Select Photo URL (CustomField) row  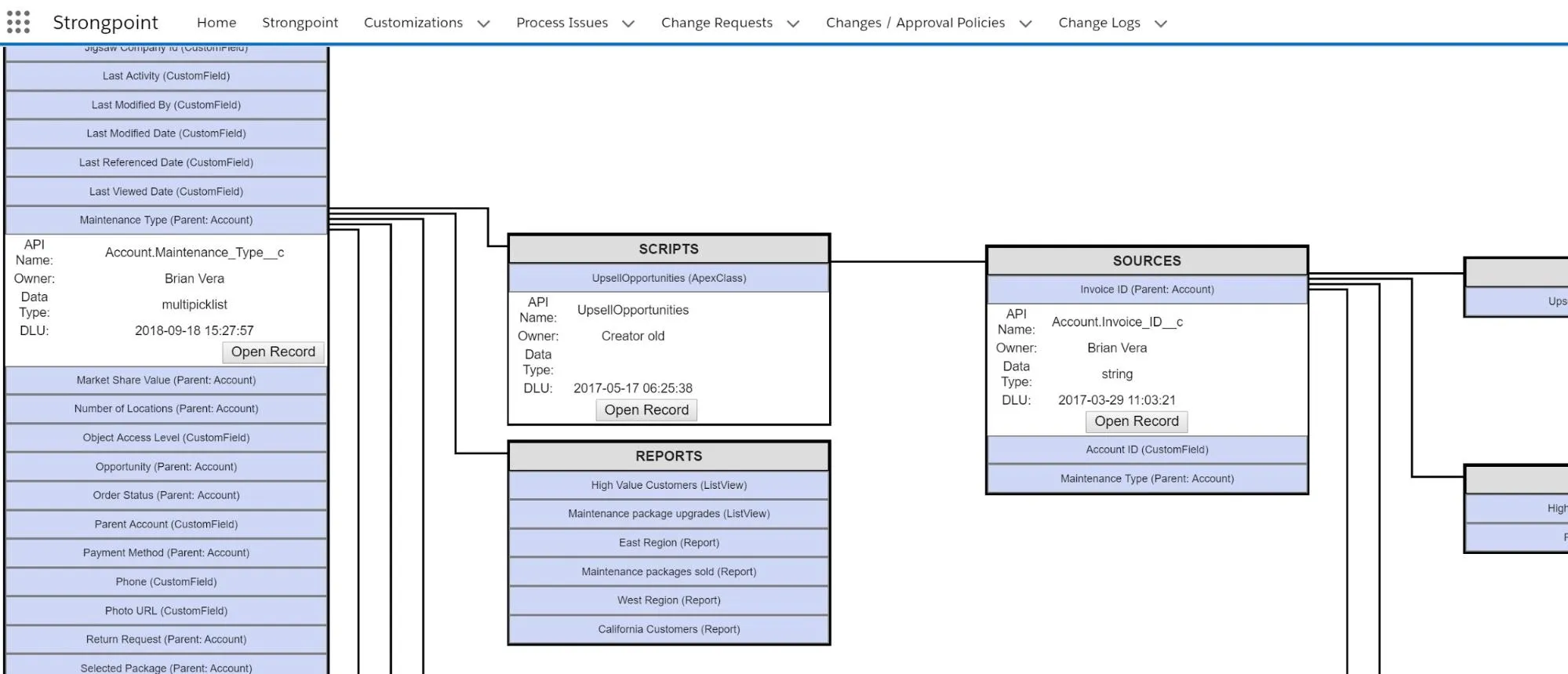(166, 610)
